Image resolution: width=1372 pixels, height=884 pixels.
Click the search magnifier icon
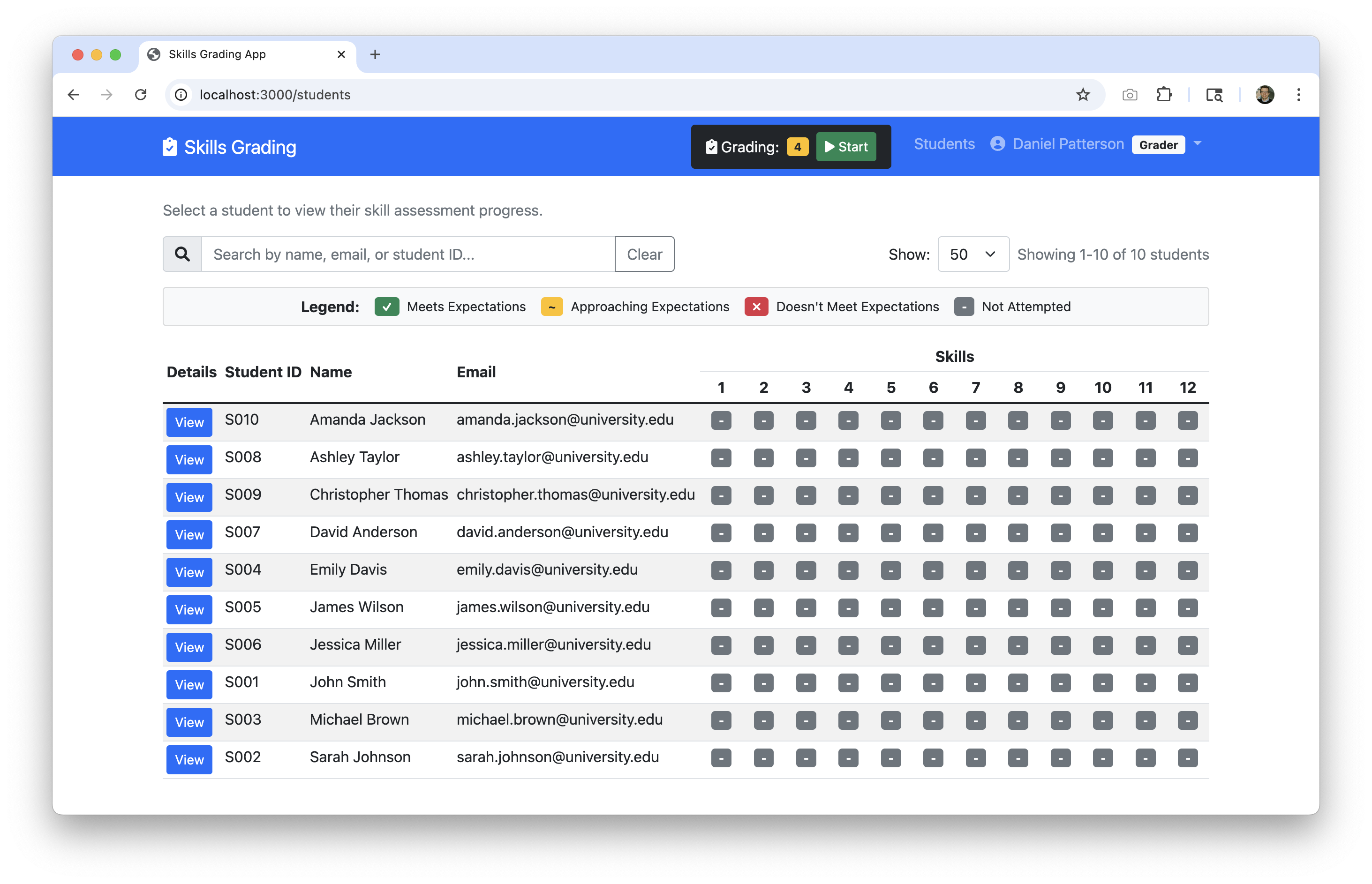tap(182, 255)
